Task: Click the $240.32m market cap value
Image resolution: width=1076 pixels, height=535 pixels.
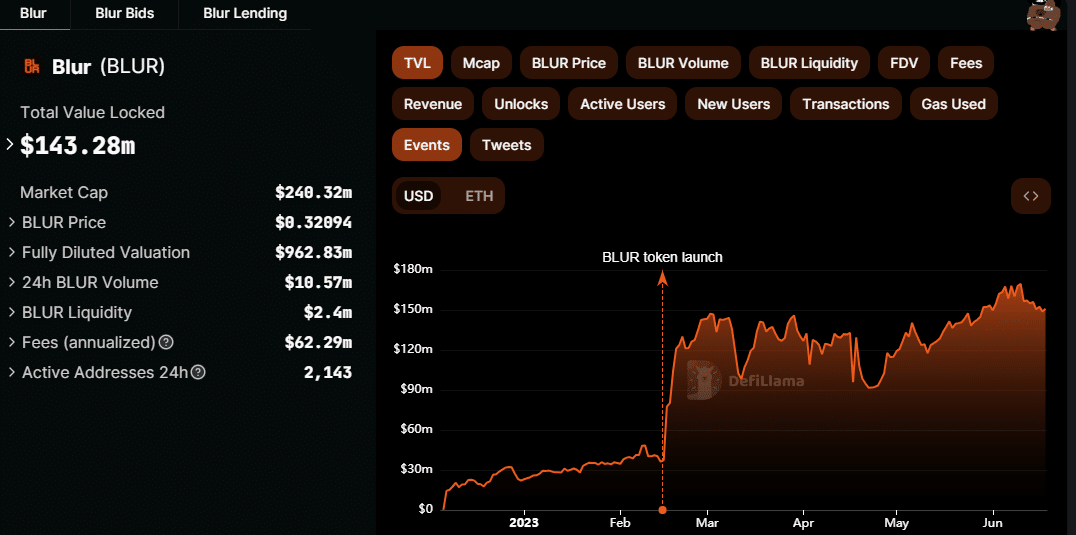Action: (x=314, y=193)
